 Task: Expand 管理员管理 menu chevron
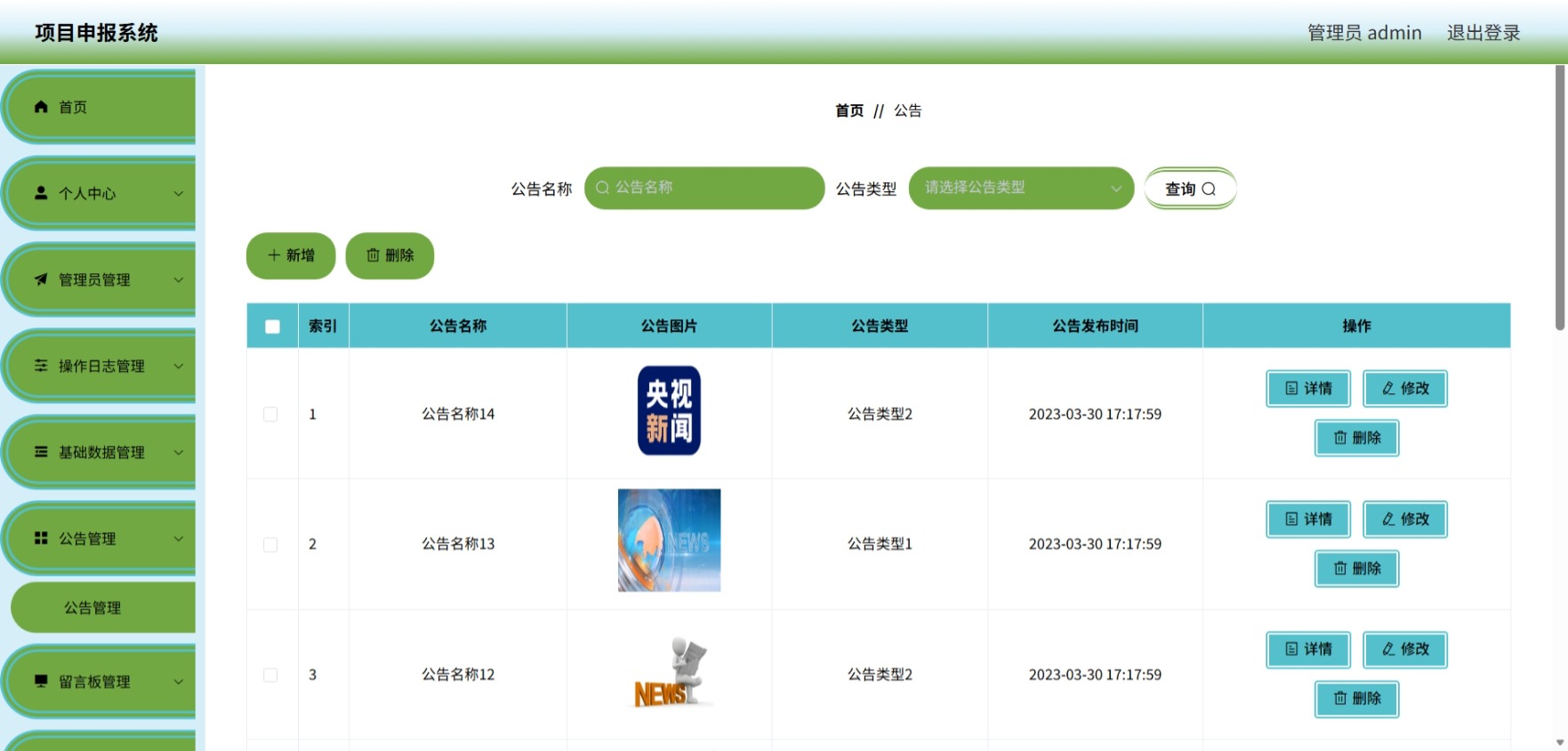point(179,279)
